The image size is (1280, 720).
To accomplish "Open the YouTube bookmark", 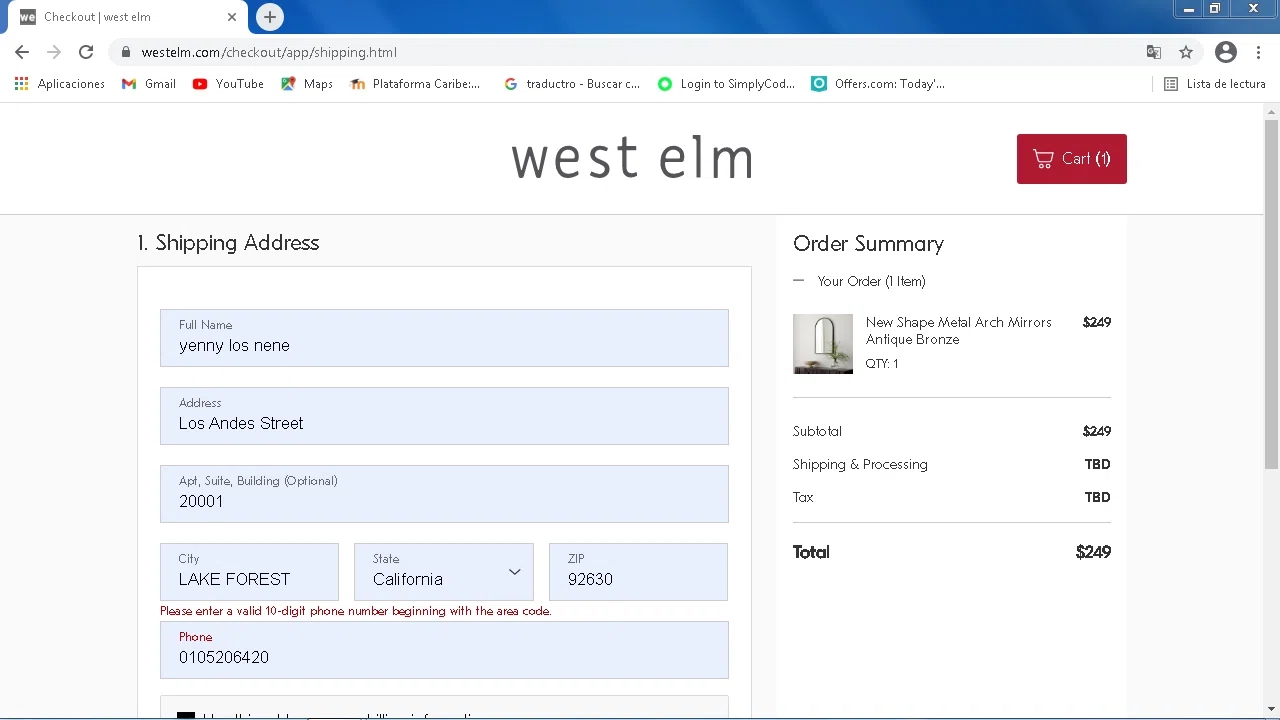I will coord(228,84).
